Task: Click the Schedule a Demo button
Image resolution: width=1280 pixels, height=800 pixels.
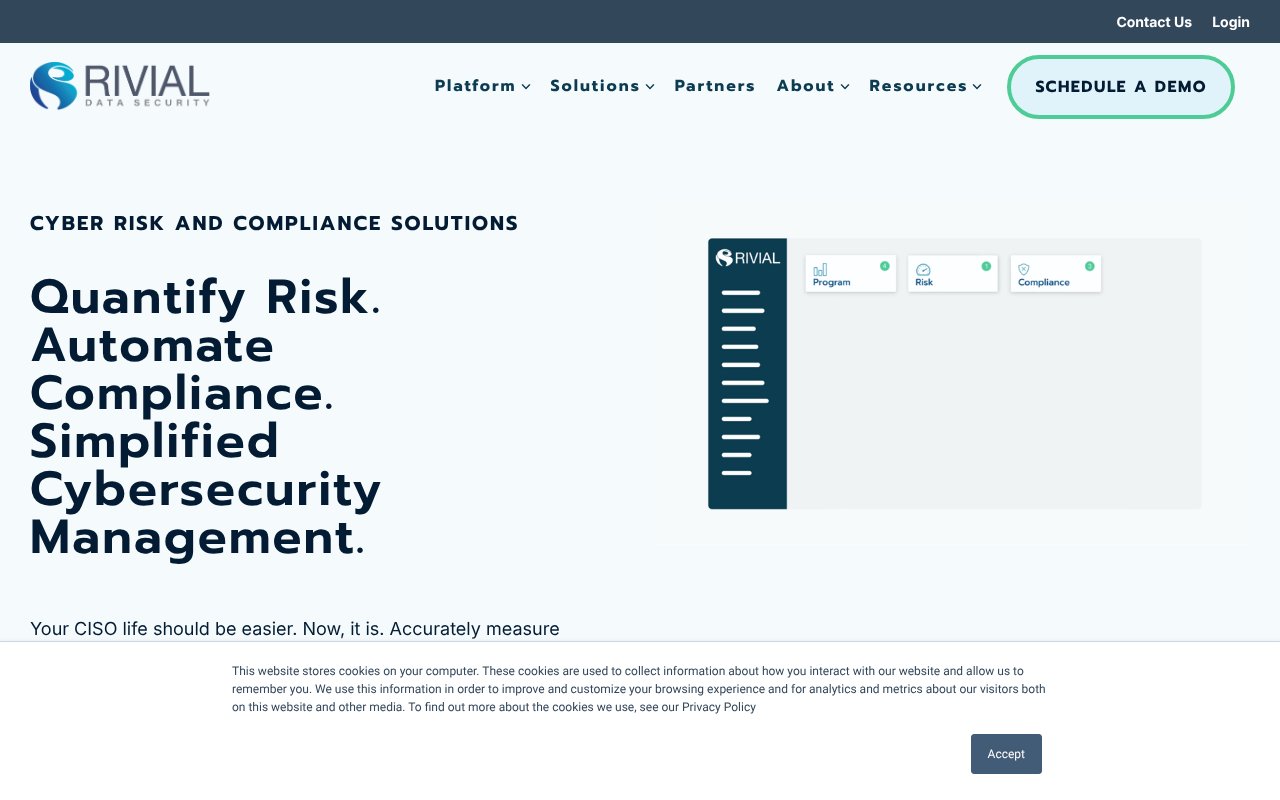Action: pyautogui.click(x=1120, y=87)
